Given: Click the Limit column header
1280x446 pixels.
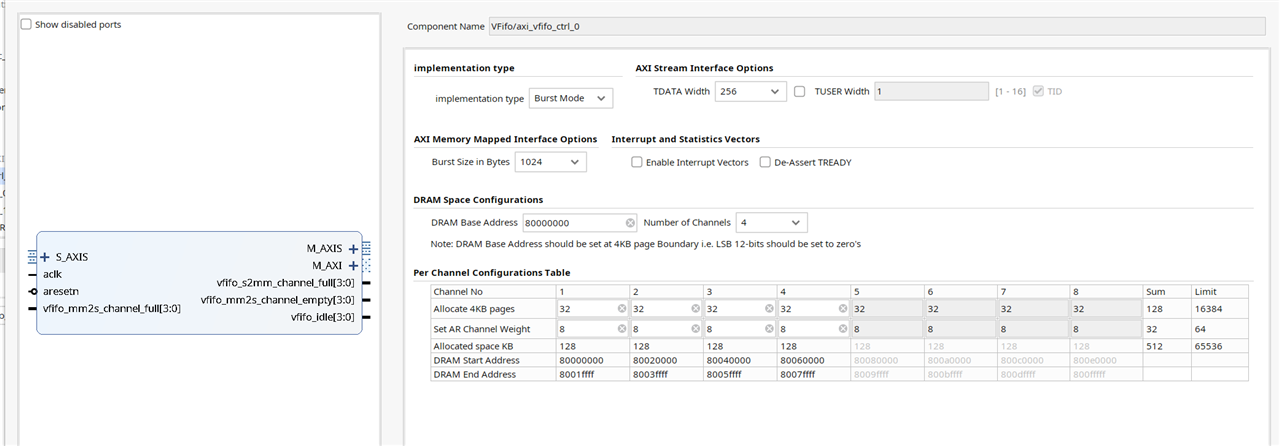Looking at the screenshot, I should pos(1205,291).
